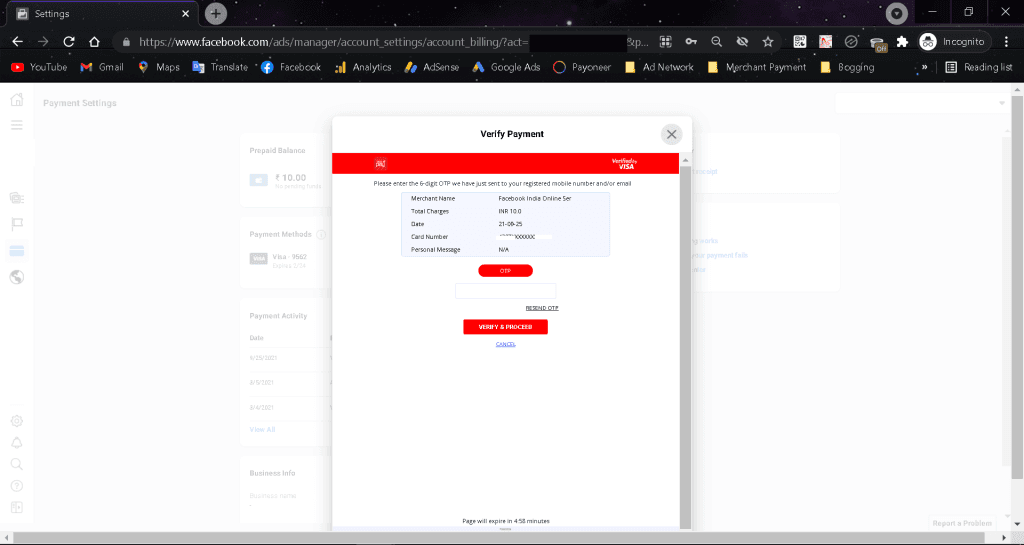Click the key password icon in address bar
Viewport: 1024px width, 545px height.
(691, 42)
